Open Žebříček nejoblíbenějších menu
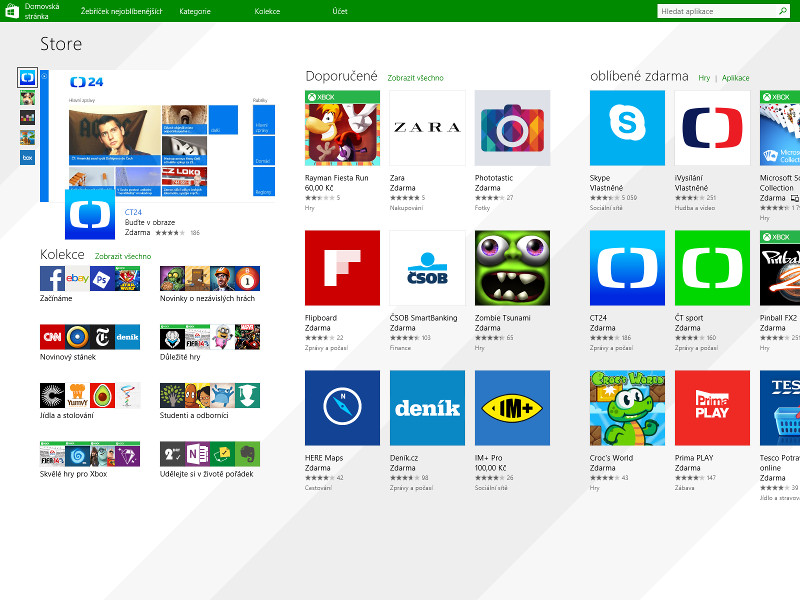 tap(121, 11)
